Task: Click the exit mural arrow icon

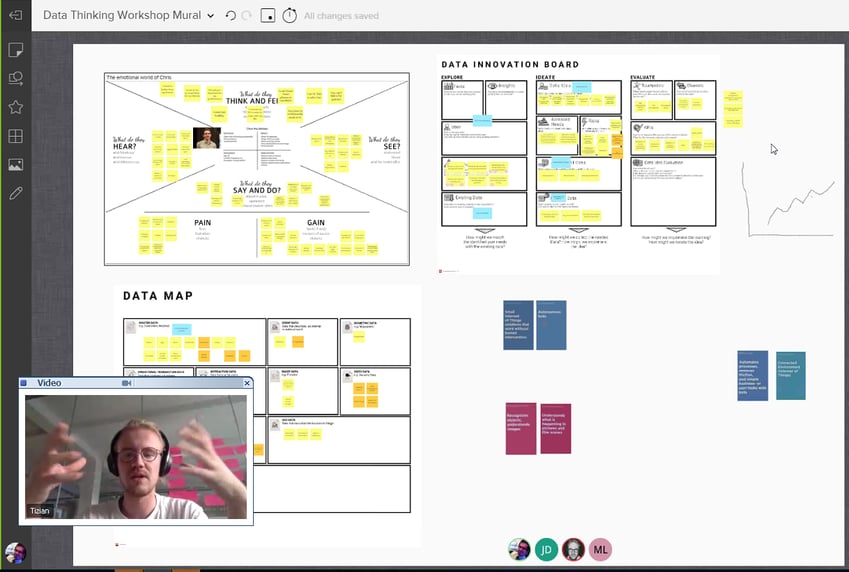Action: pos(15,15)
